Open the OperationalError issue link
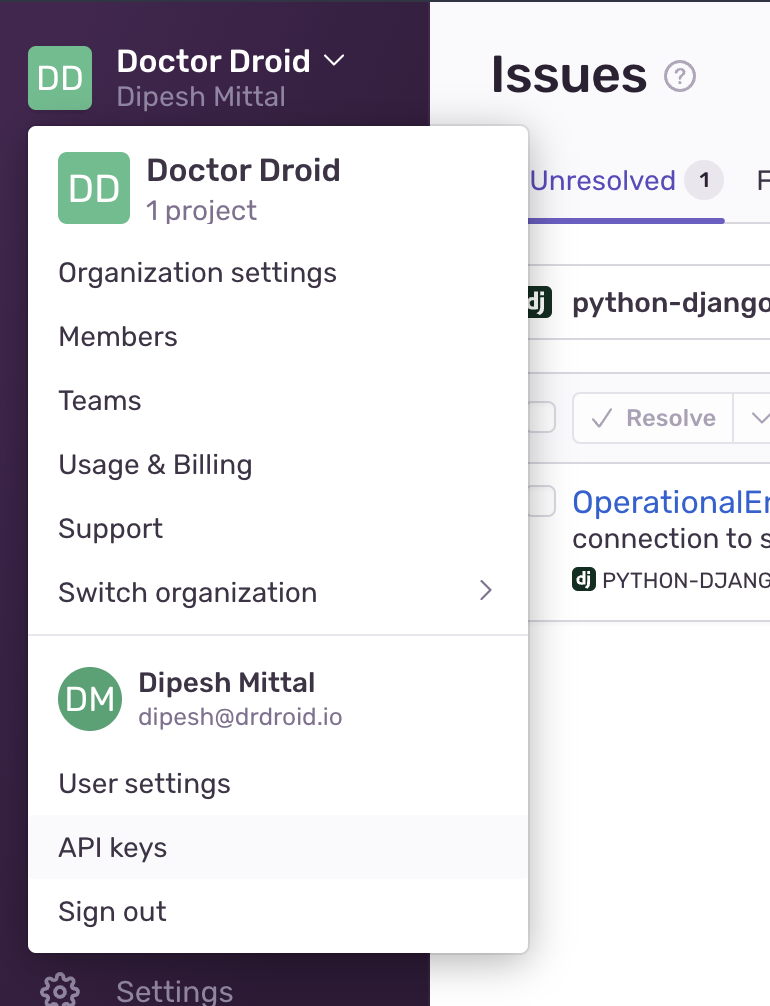 [x=671, y=502]
